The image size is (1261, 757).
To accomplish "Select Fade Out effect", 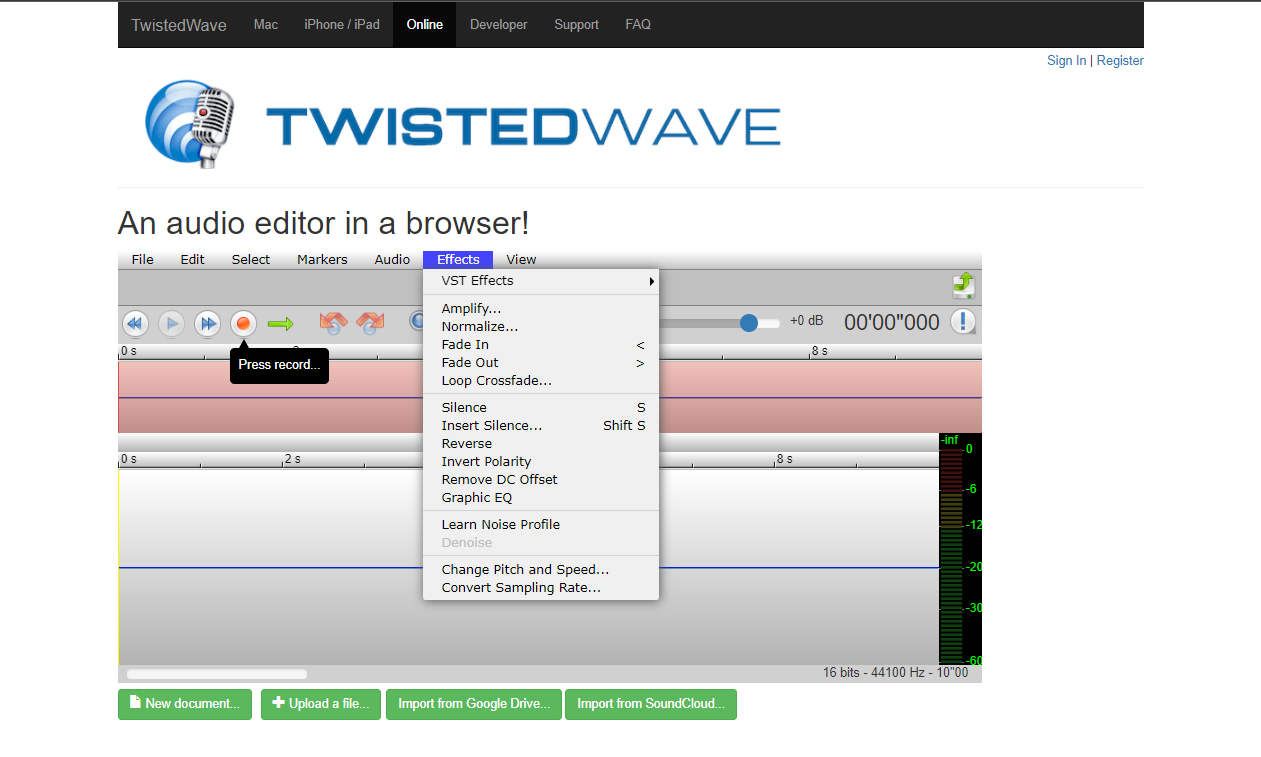I will (541, 363).
